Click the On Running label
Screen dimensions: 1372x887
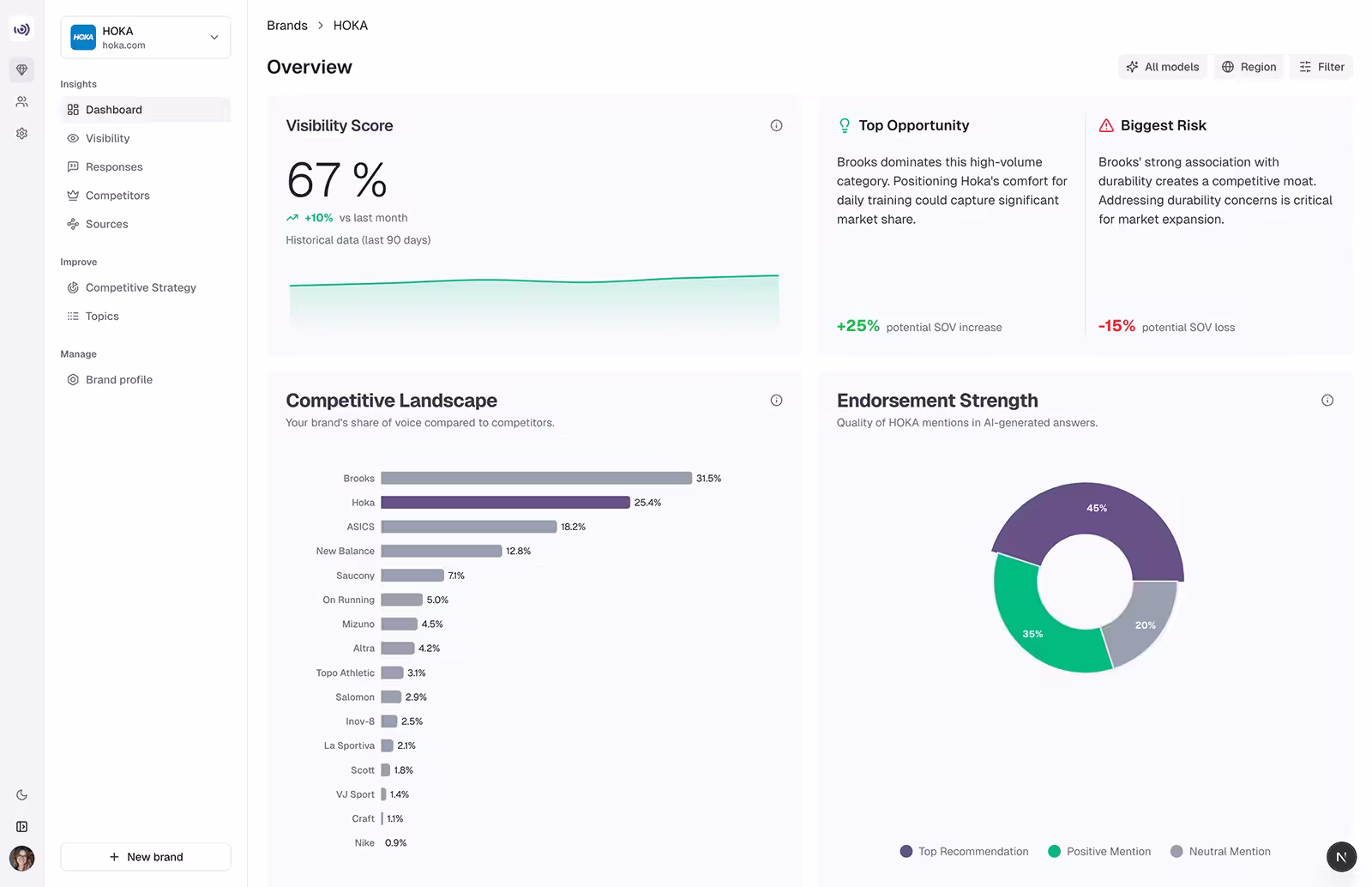(348, 600)
